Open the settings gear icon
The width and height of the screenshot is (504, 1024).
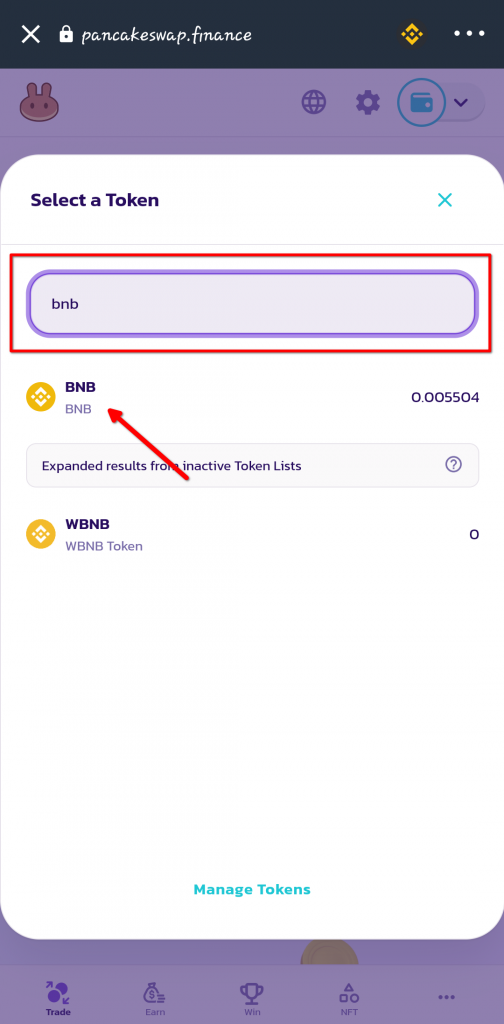368,103
